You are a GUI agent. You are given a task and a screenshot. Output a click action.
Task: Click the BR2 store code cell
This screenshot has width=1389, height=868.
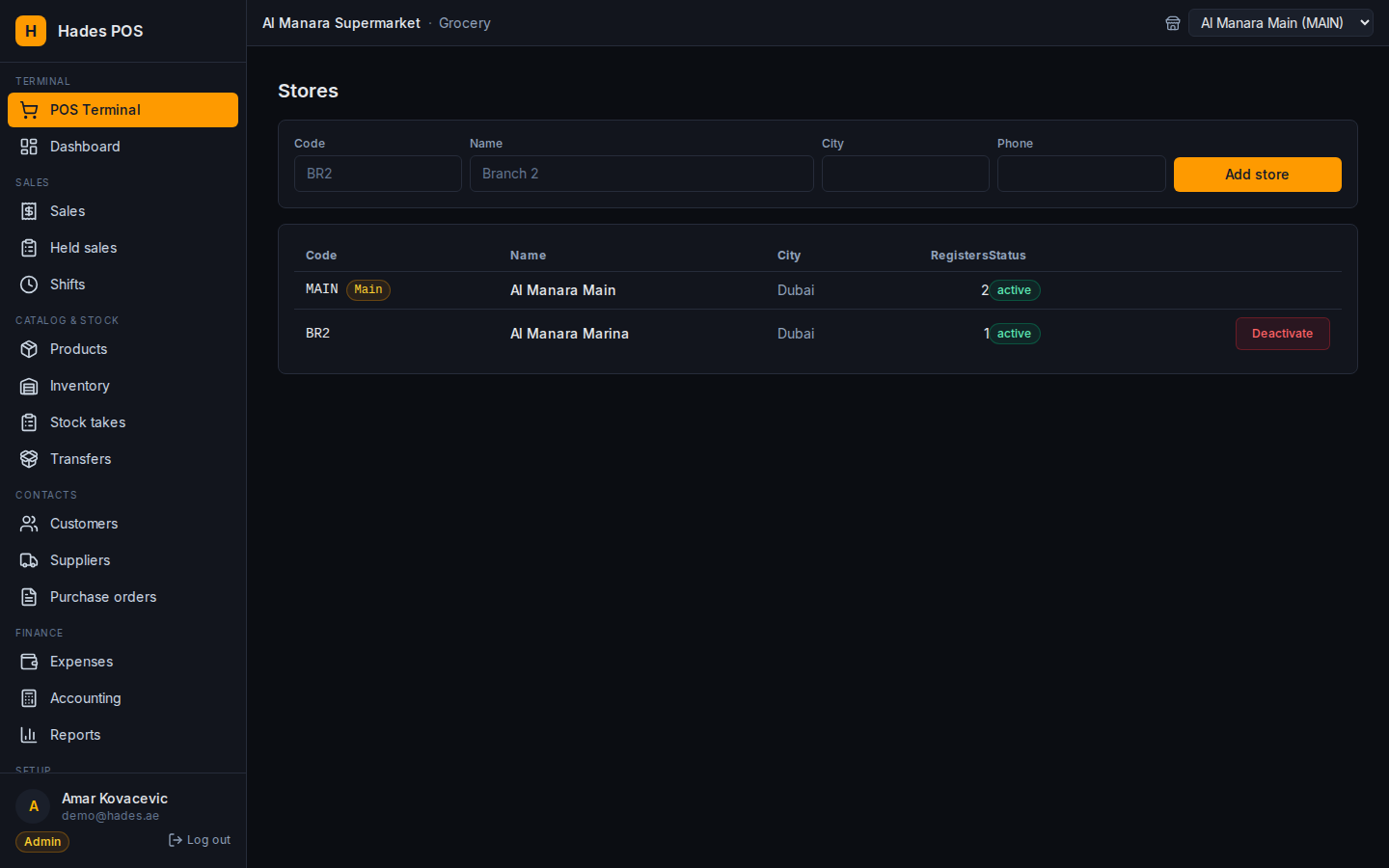point(317,333)
